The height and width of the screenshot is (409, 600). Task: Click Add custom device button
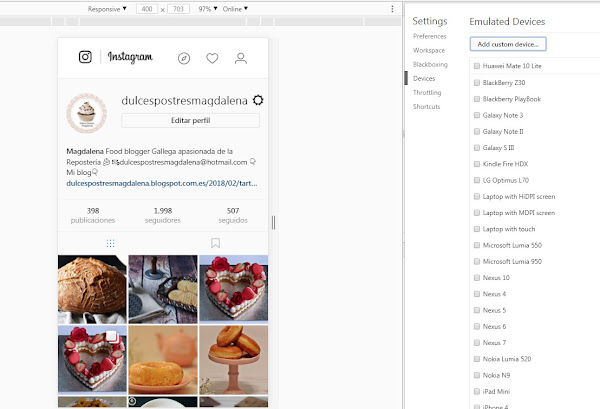click(x=508, y=44)
